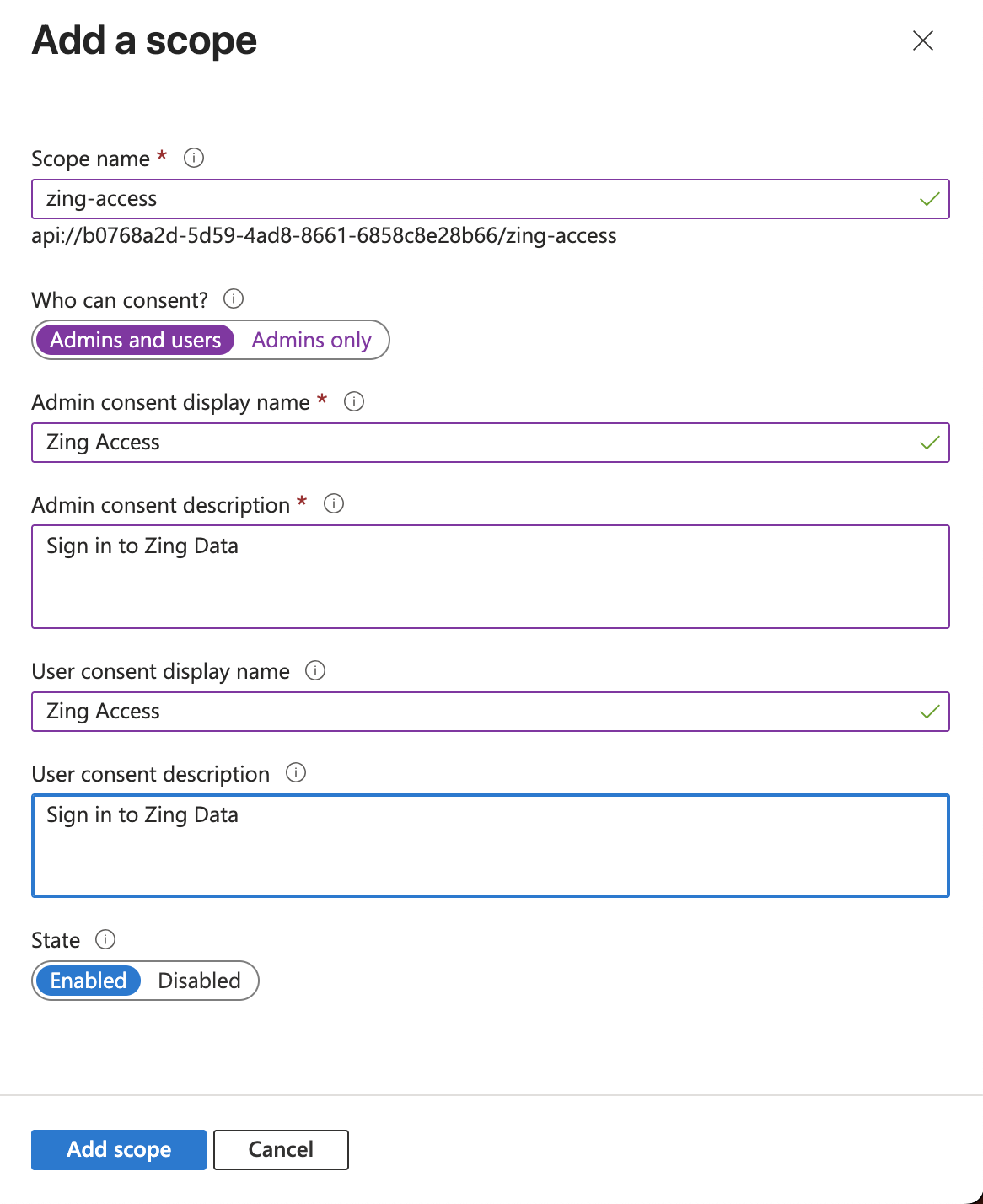
Task: Click into Admin consent description textarea
Action: (x=491, y=577)
